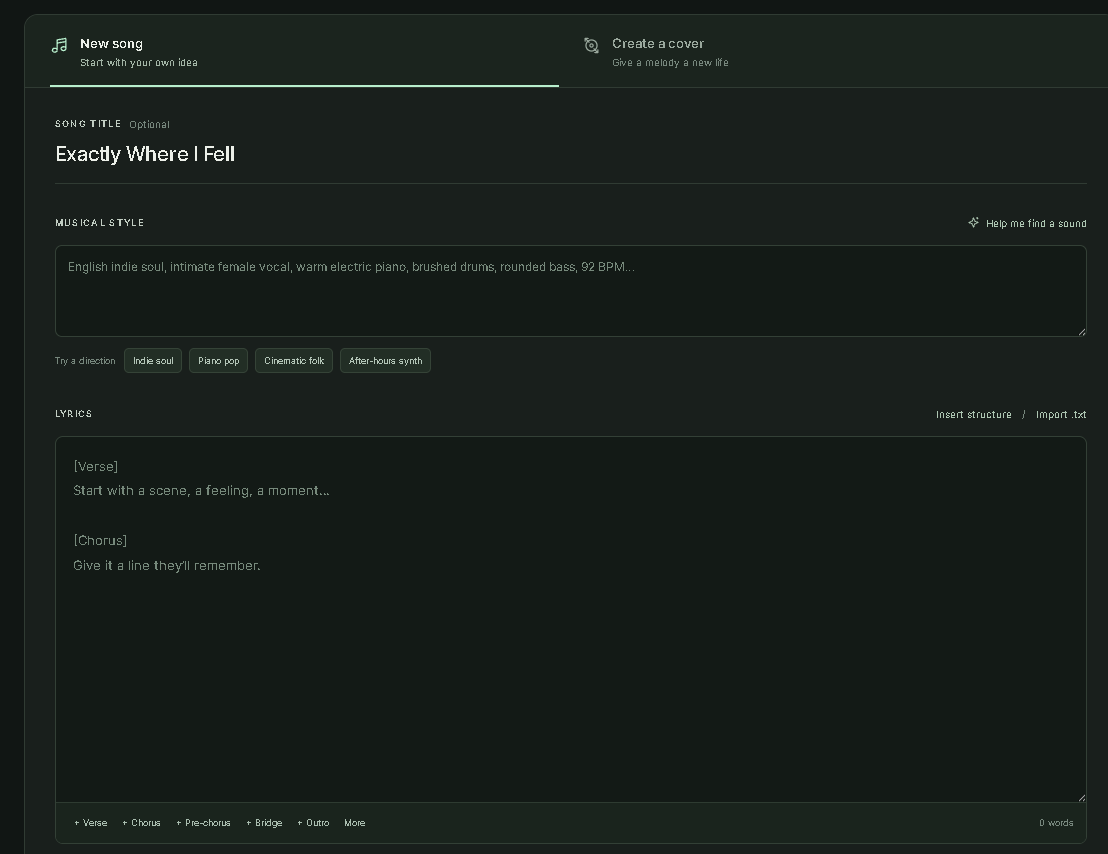
Task: Click the Musical Style box resize handle
Action: (x=1081, y=331)
